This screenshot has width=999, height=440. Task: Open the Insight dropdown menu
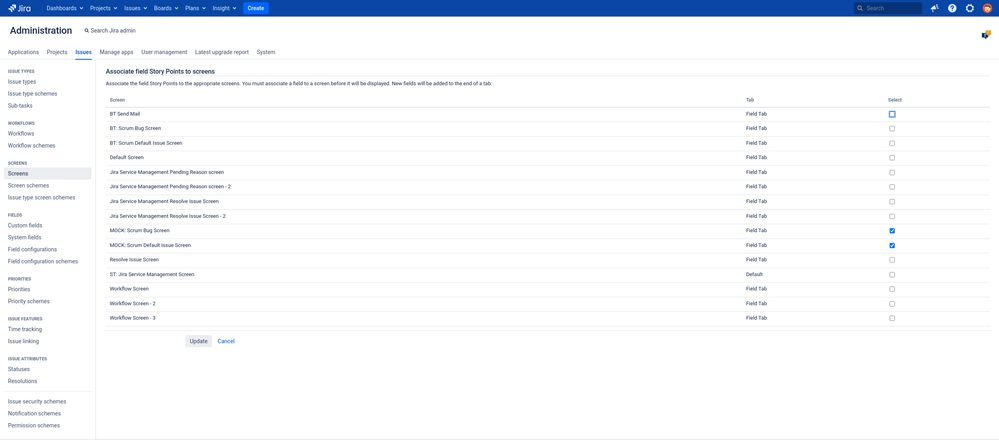click(x=224, y=8)
